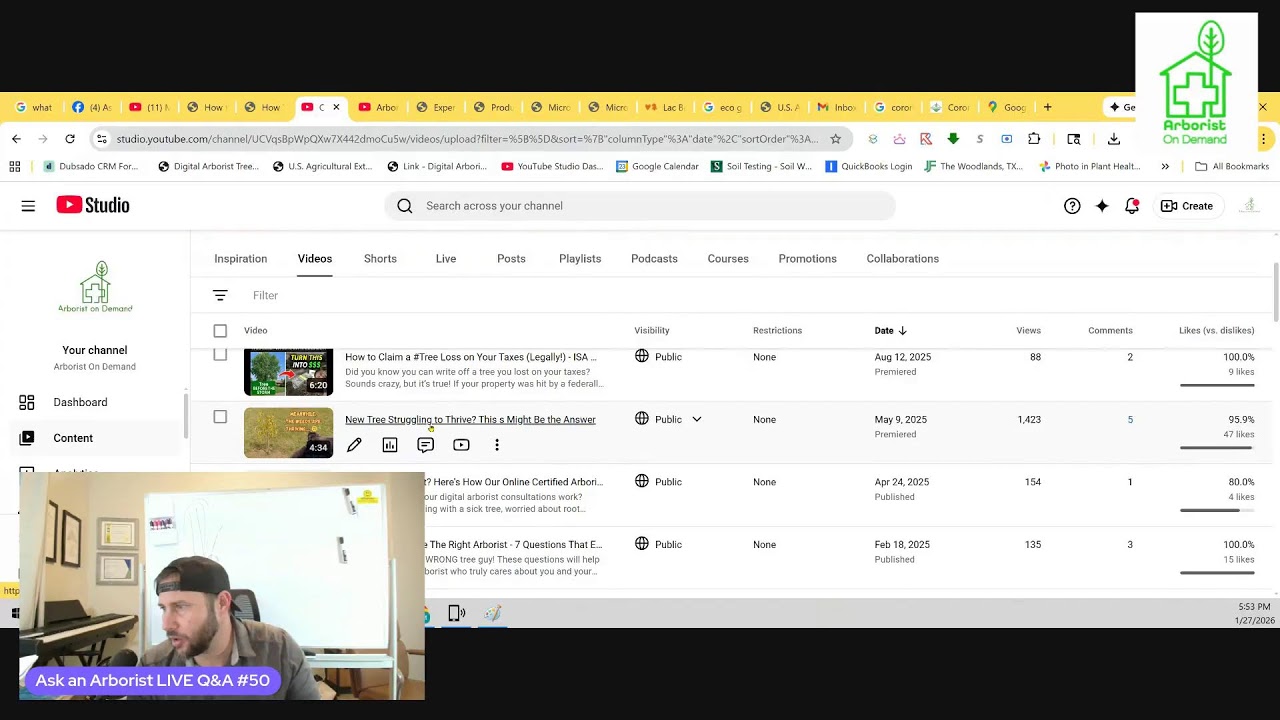Image resolution: width=1280 pixels, height=720 pixels.
Task: Open site information icon in address bar
Action: click(101, 139)
